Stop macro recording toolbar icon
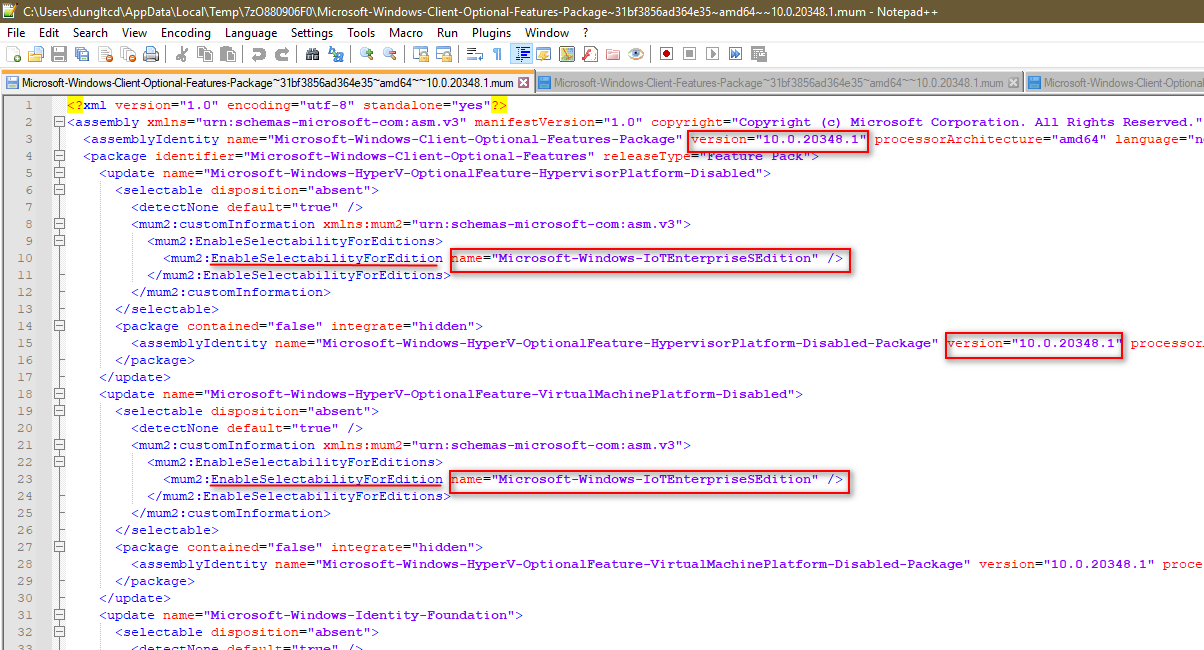1204x650 pixels. [689, 53]
